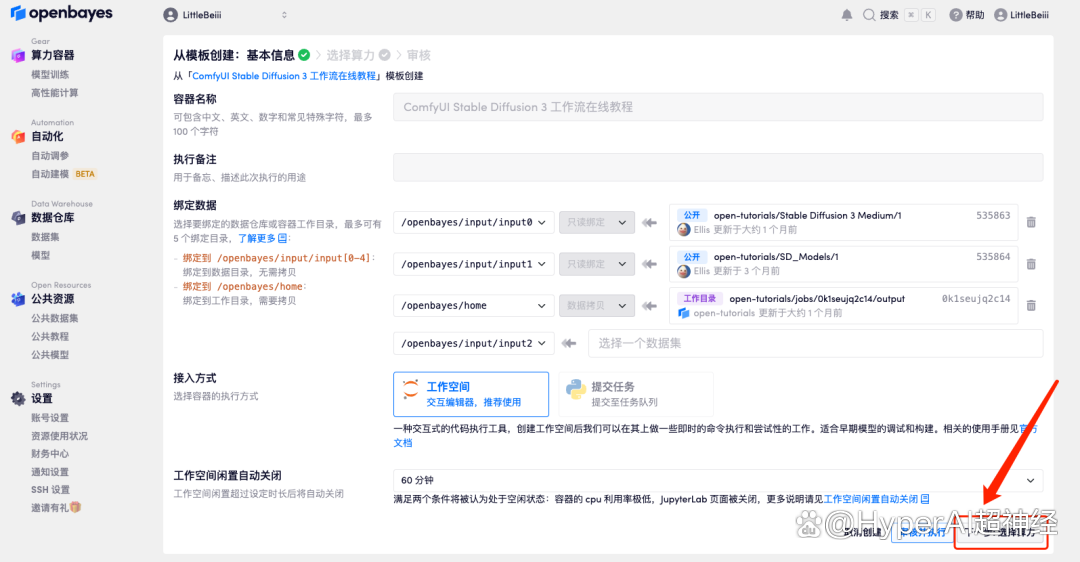Click the 公共资源 sidebar icon
The width and height of the screenshot is (1080, 562).
click(x=18, y=300)
